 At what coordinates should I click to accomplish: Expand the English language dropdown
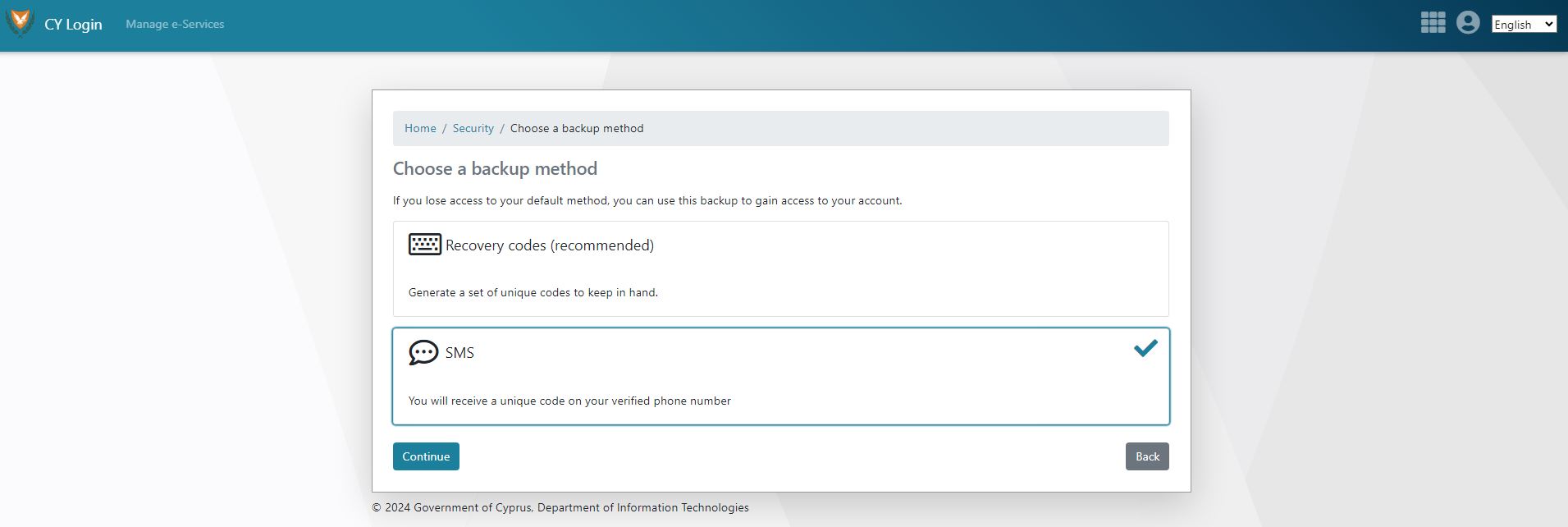(1523, 25)
